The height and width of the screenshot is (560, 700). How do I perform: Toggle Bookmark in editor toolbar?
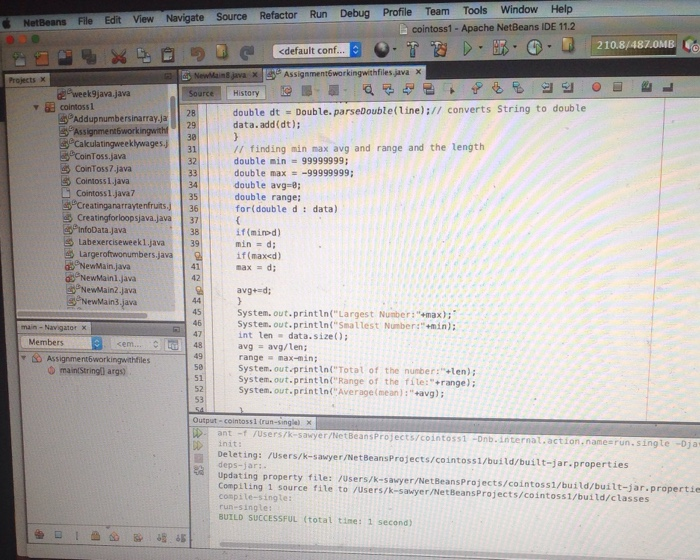click(518, 88)
